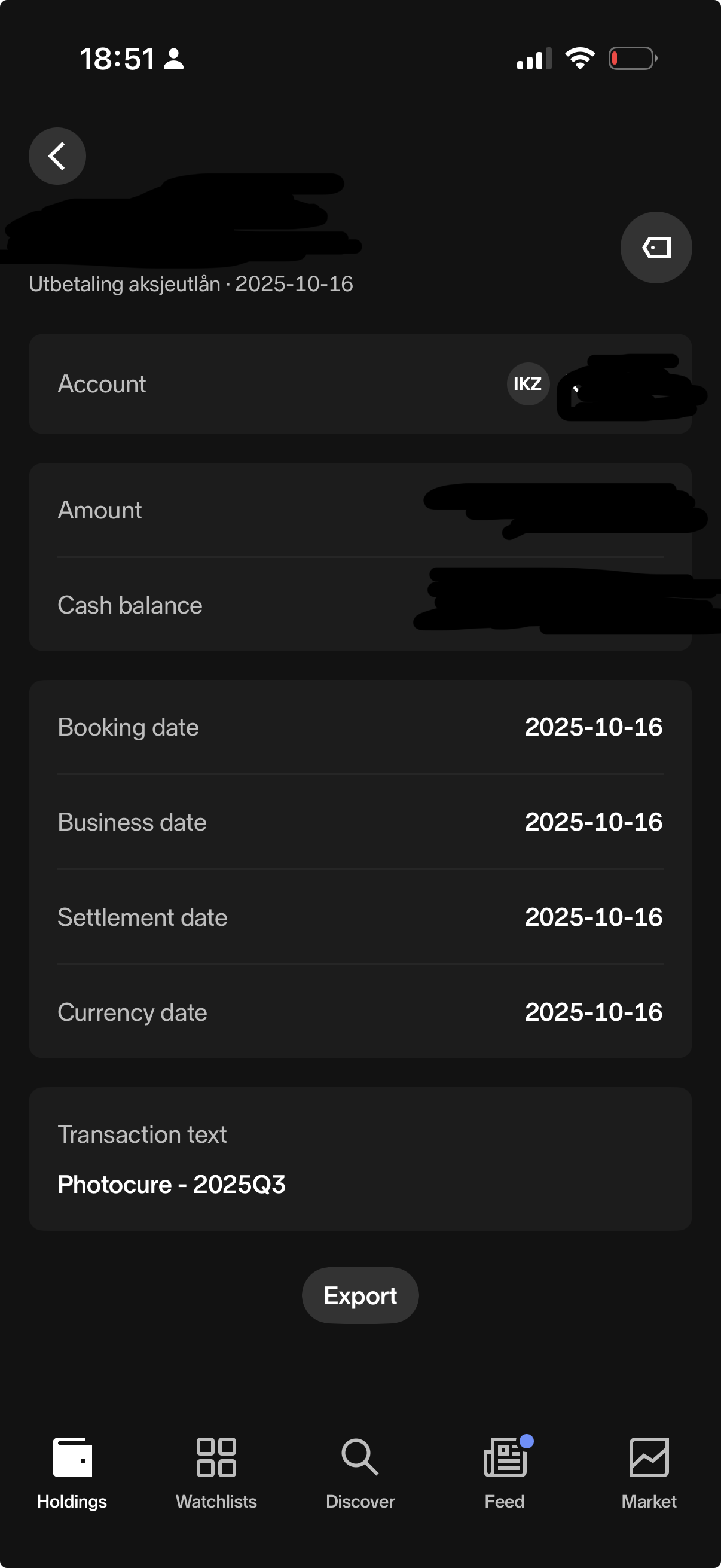The image size is (721, 1568).
Task: Tap the back arrow button
Action: (x=57, y=156)
